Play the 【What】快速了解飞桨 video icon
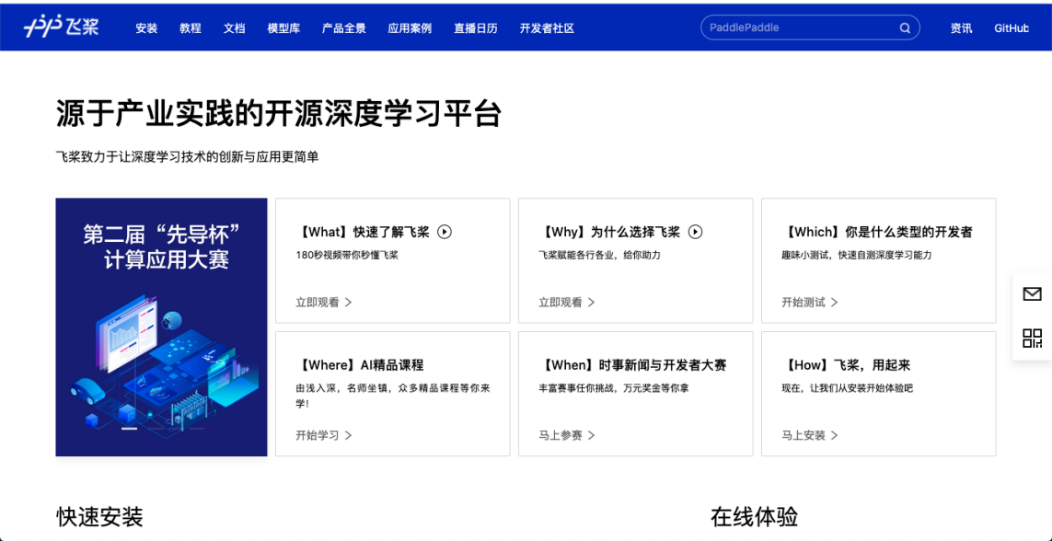The height and width of the screenshot is (541, 1052). [445, 232]
